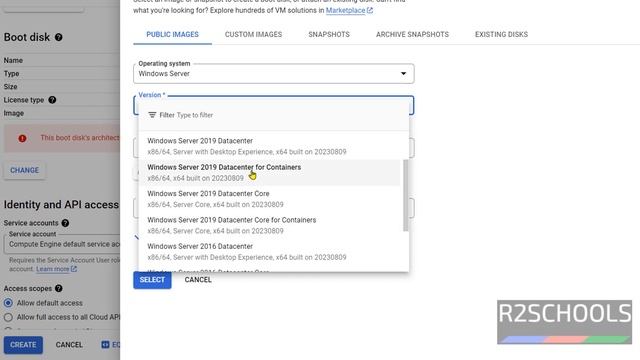Switch to Custom Images tab
This screenshot has height=360, width=640.
(253, 35)
